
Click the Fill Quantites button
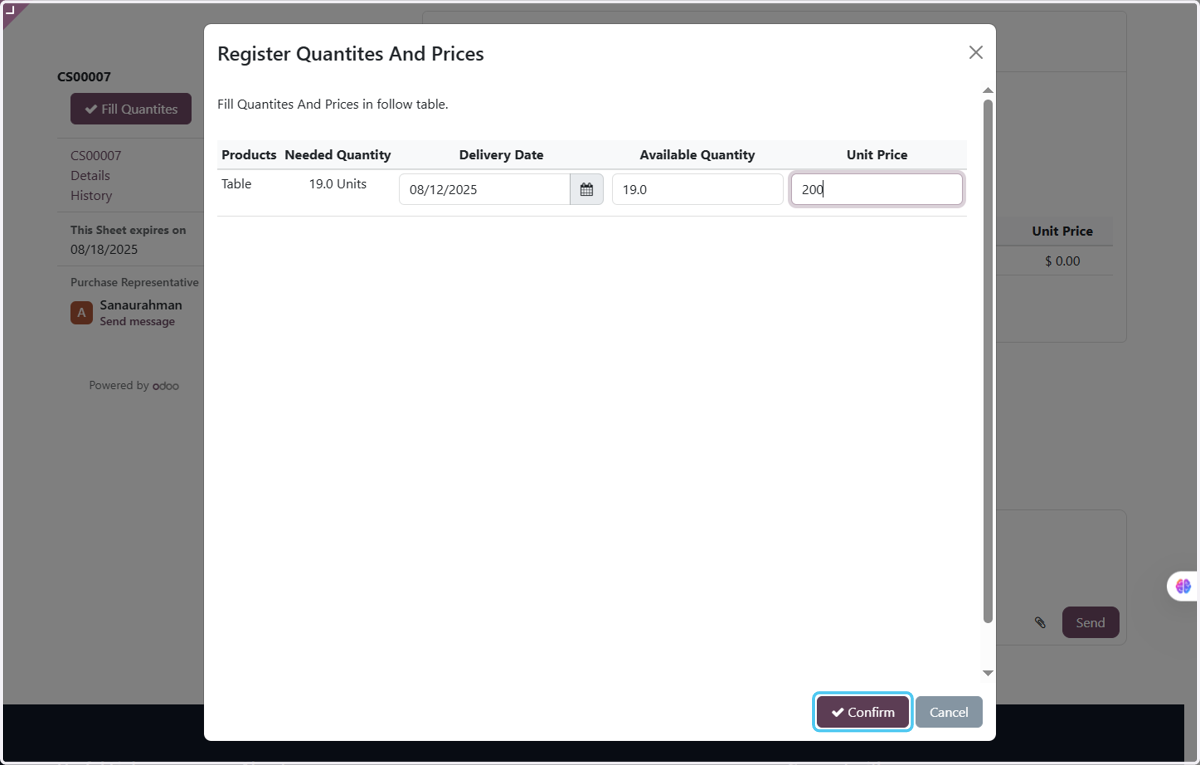[131, 109]
